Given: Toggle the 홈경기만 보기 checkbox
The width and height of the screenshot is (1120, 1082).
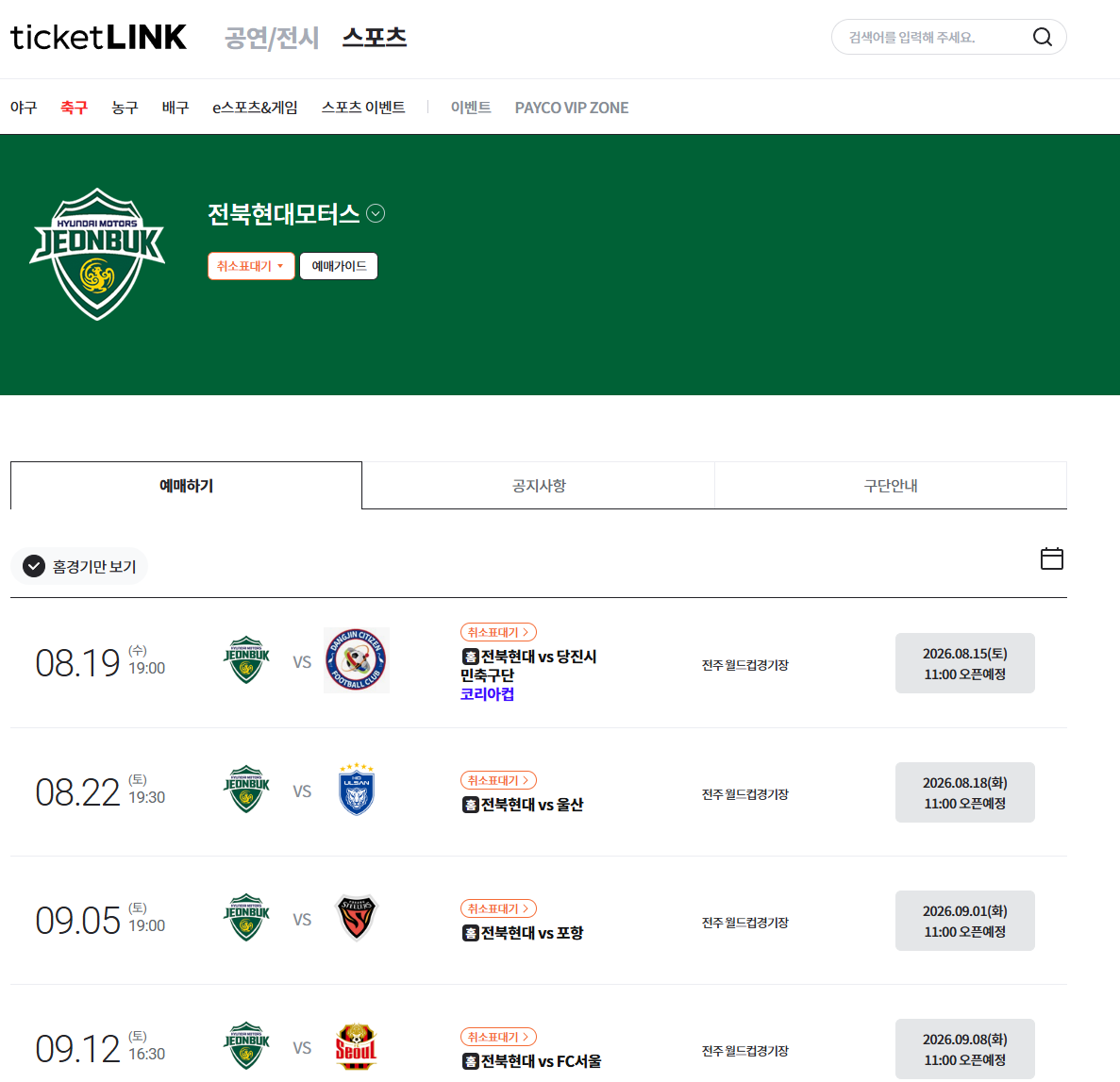Looking at the screenshot, I should point(34,566).
